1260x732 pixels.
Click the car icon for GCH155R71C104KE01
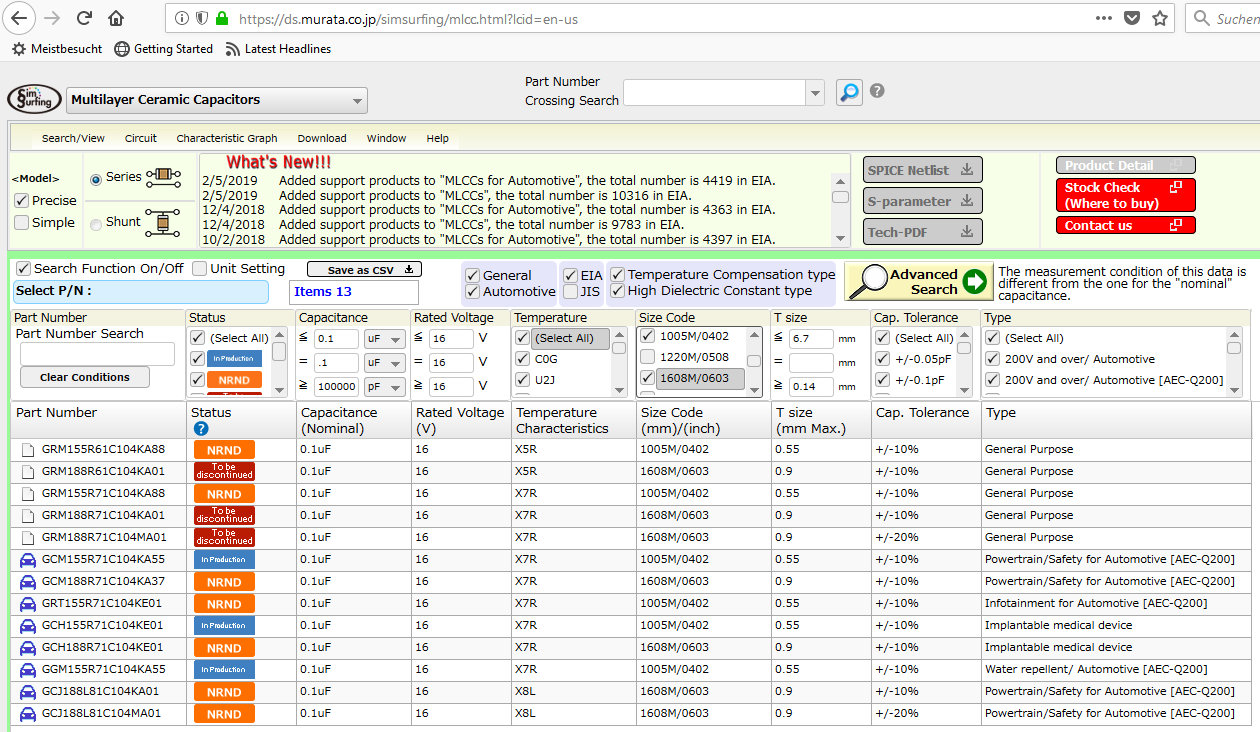point(28,625)
